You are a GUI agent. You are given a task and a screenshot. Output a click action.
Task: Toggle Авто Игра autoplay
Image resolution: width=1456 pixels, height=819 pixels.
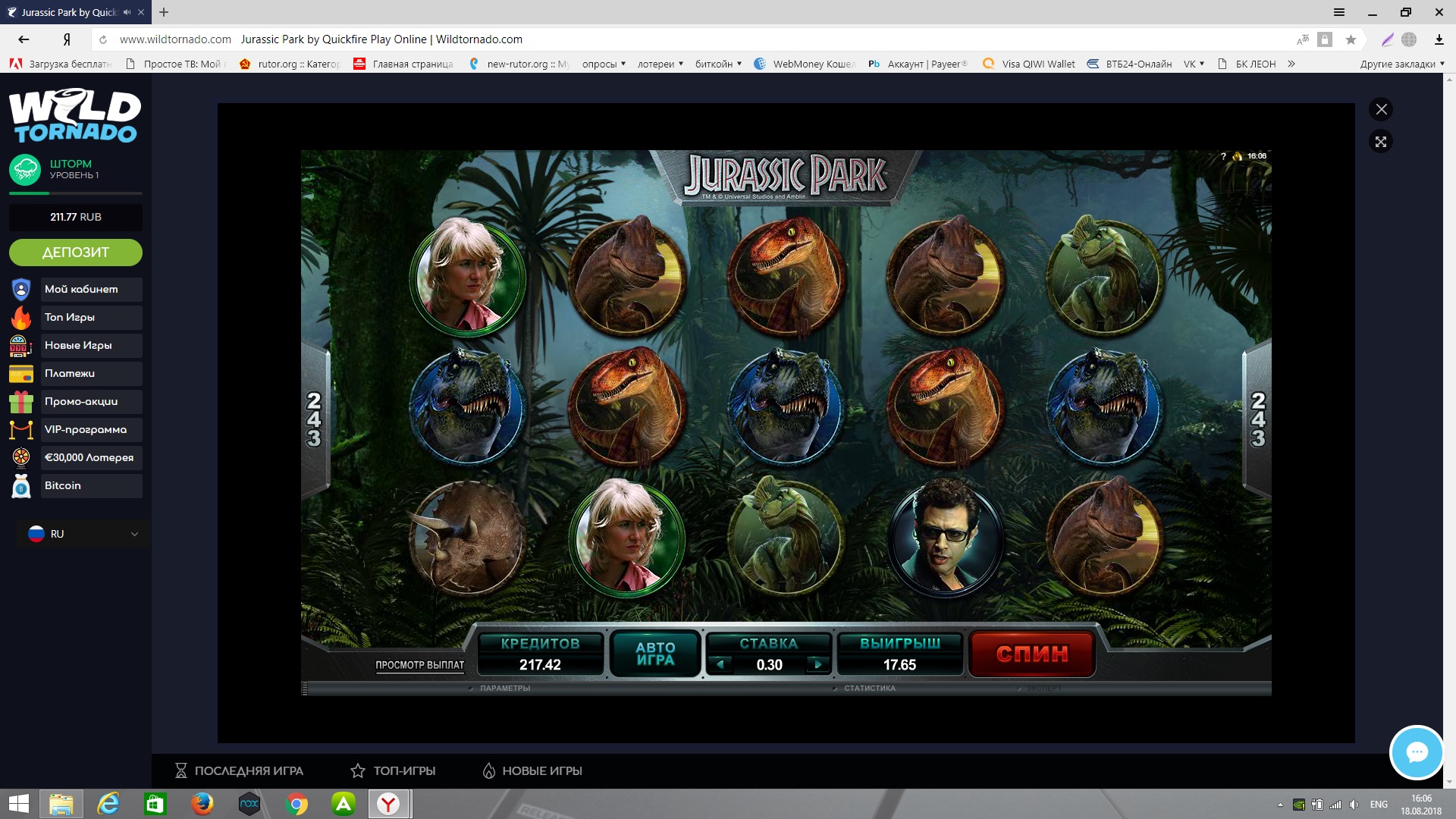[655, 654]
